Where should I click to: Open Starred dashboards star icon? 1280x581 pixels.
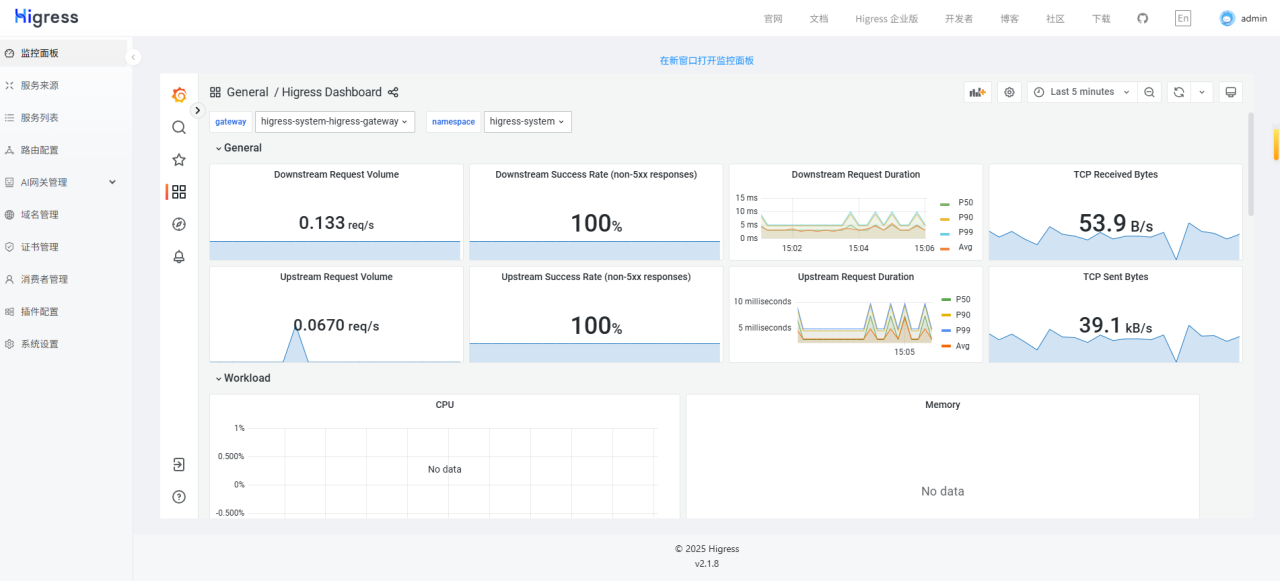click(x=179, y=159)
